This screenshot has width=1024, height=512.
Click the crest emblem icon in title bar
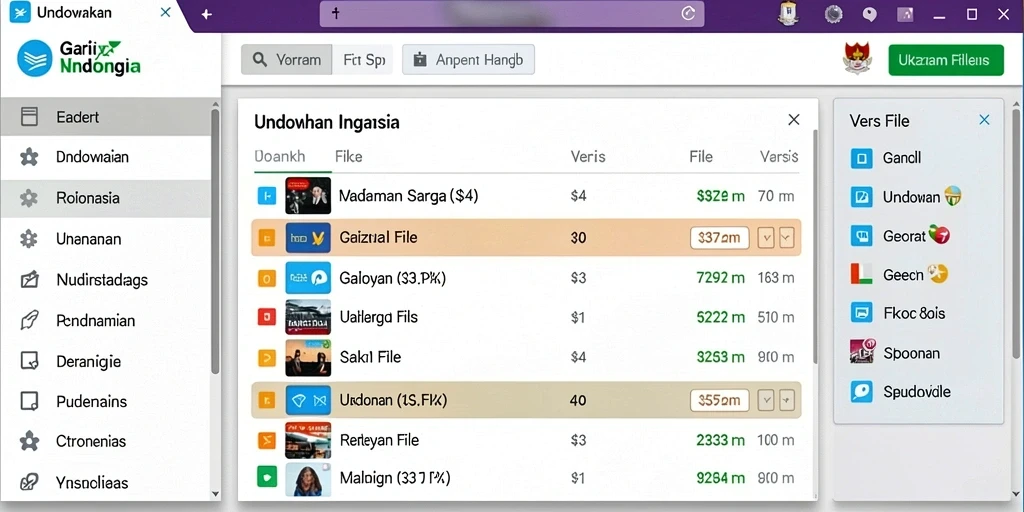coord(789,14)
